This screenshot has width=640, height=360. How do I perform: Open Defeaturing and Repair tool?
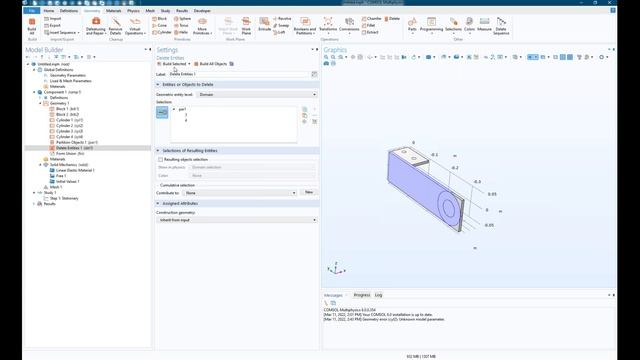[x=96, y=26]
